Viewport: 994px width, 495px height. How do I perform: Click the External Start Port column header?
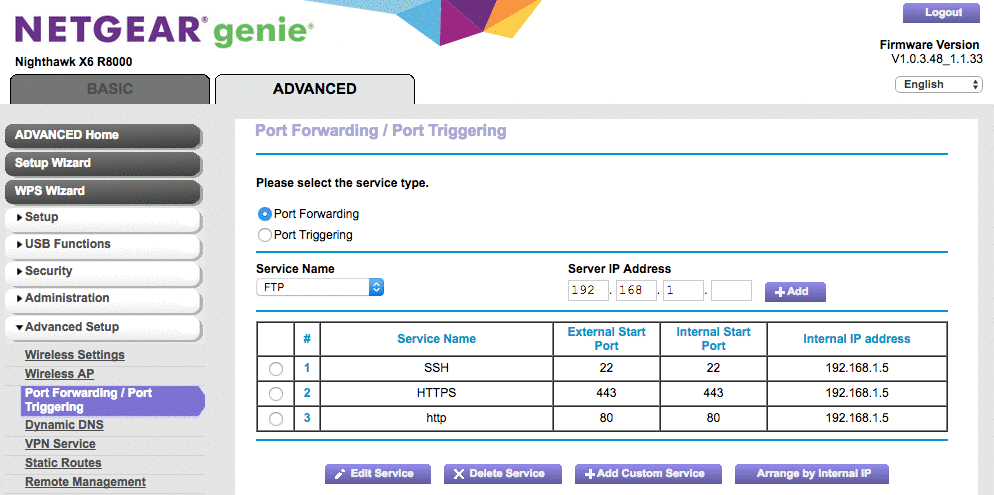tap(607, 339)
